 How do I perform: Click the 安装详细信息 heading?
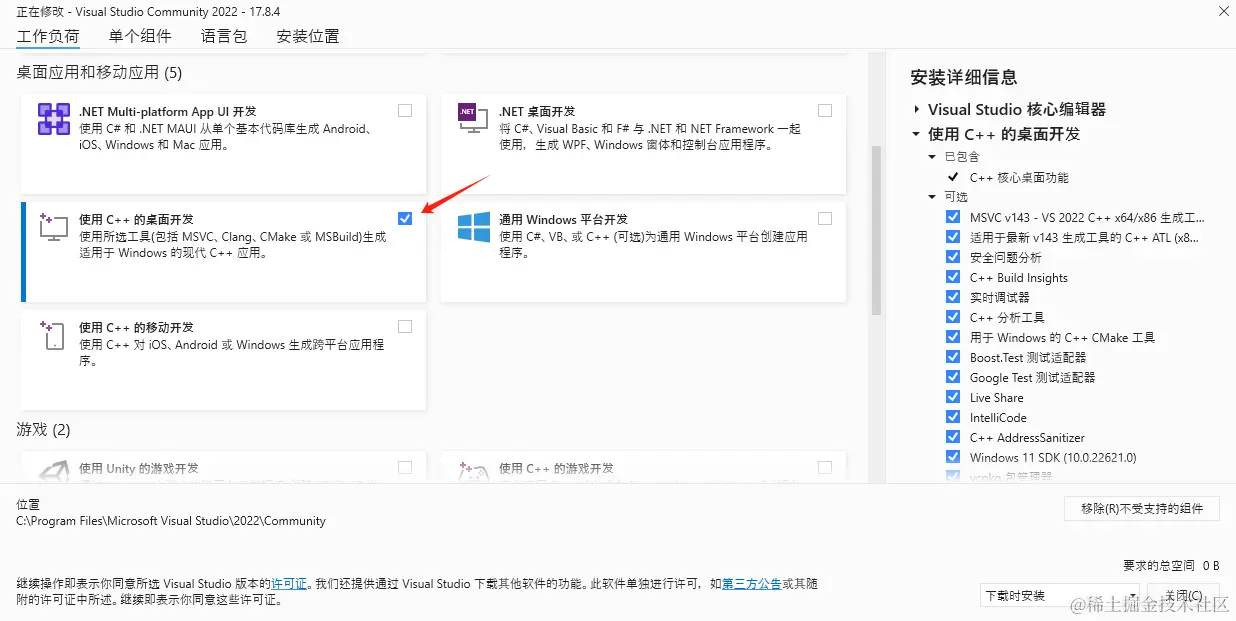pos(964,77)
